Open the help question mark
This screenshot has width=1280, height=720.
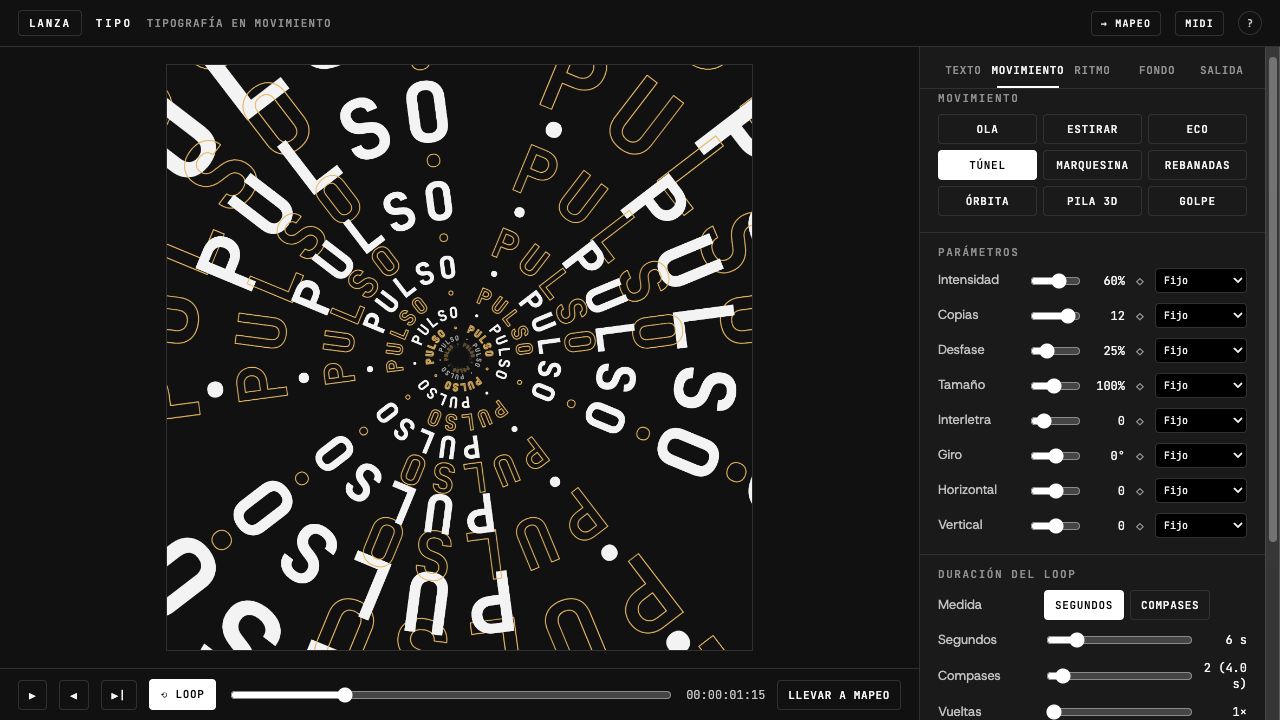(1250, 23)
